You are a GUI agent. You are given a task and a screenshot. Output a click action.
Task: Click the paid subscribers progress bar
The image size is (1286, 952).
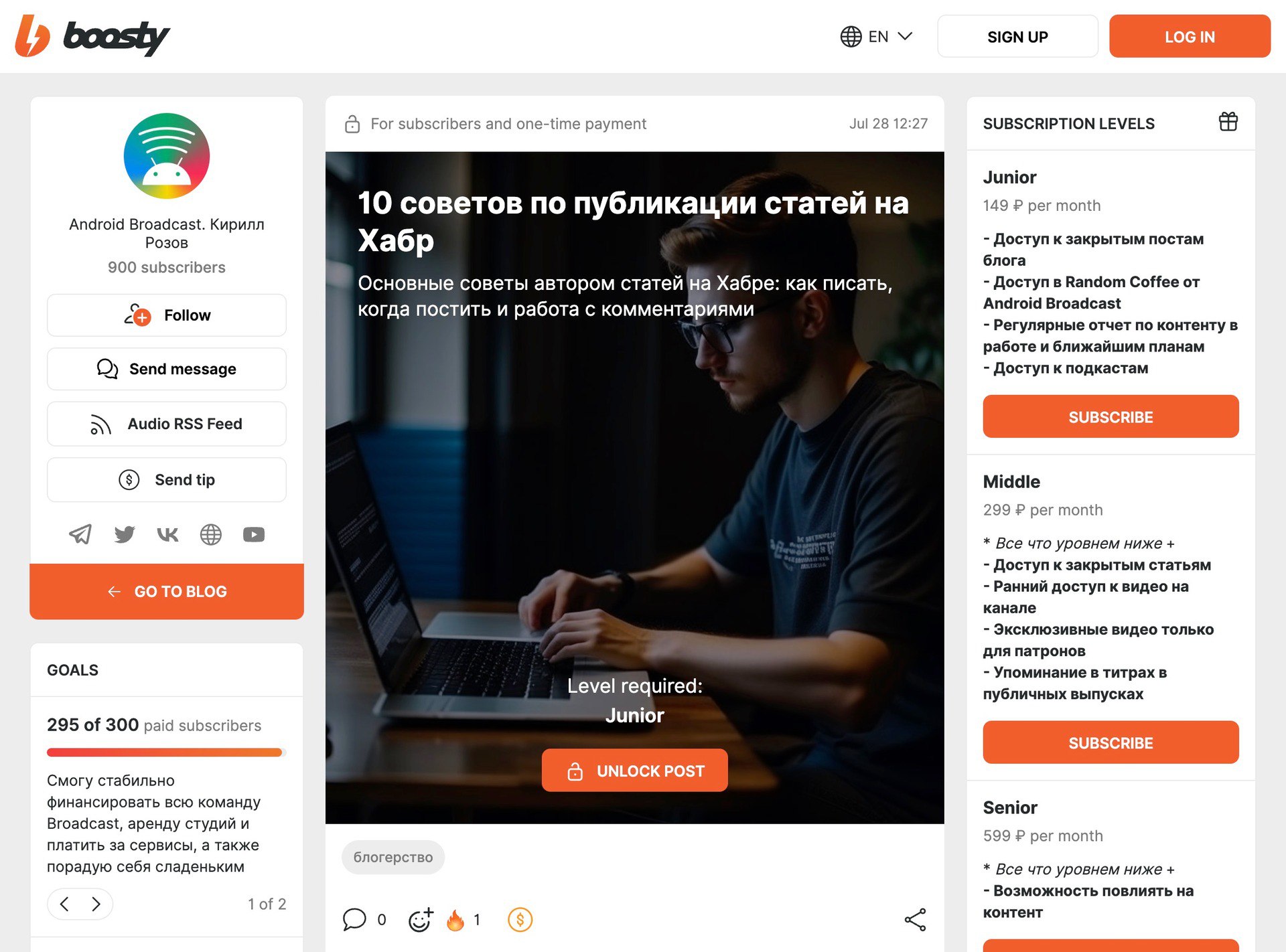tap(167, 752)
